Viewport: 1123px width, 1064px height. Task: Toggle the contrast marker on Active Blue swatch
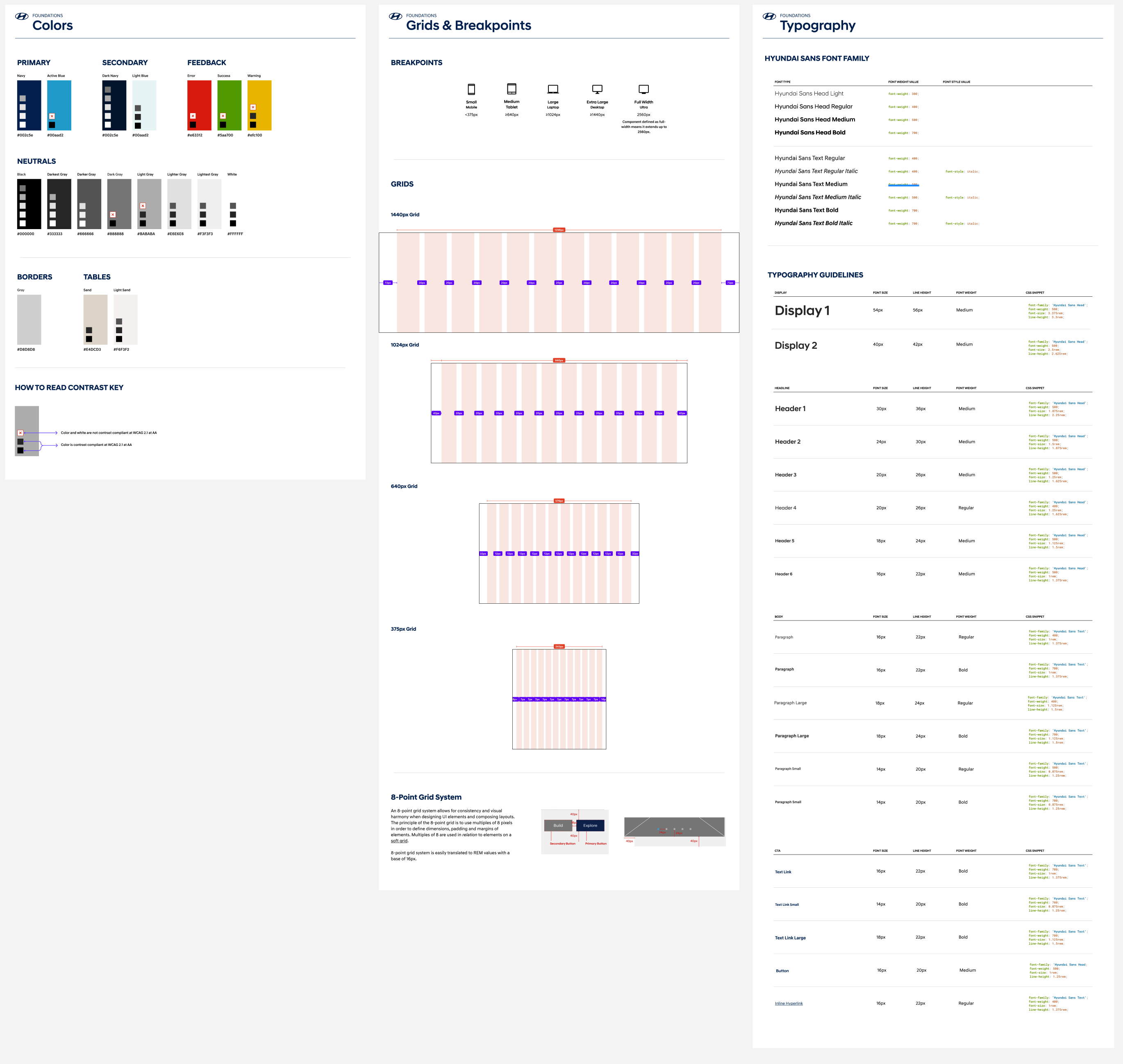pyautogui.click(x=52, y=116)
